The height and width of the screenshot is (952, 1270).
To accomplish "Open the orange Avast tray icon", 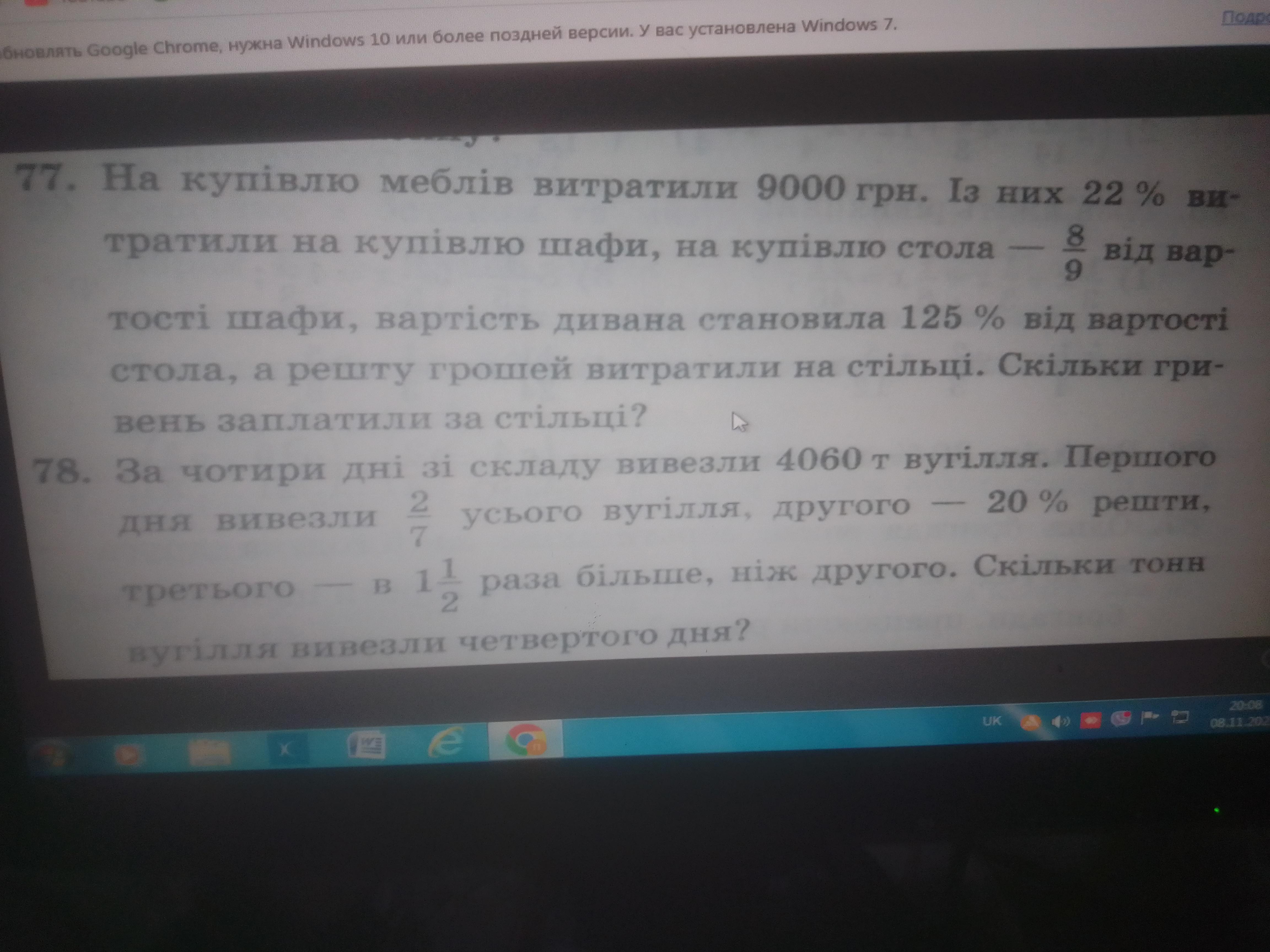I will pyautogui.click(x=1030, y=722).
